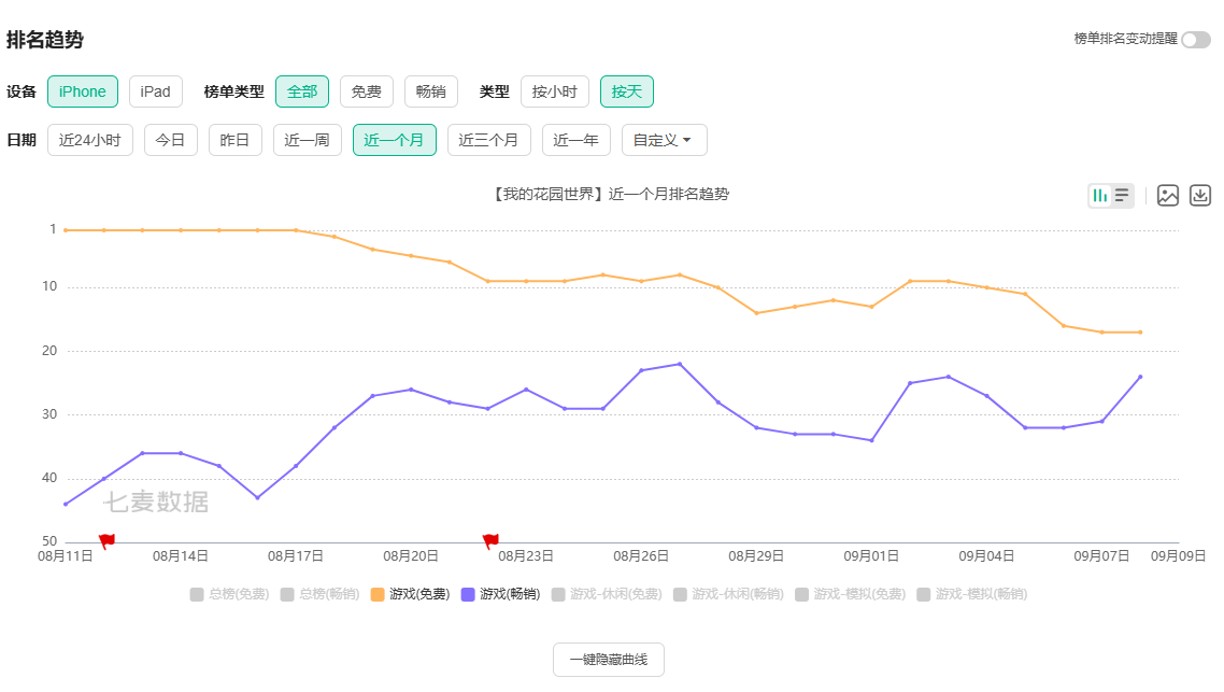Hide 游戏(免费) orange curve
The height and width of the screenshot is (692, 1224).
tap(409, 594)
